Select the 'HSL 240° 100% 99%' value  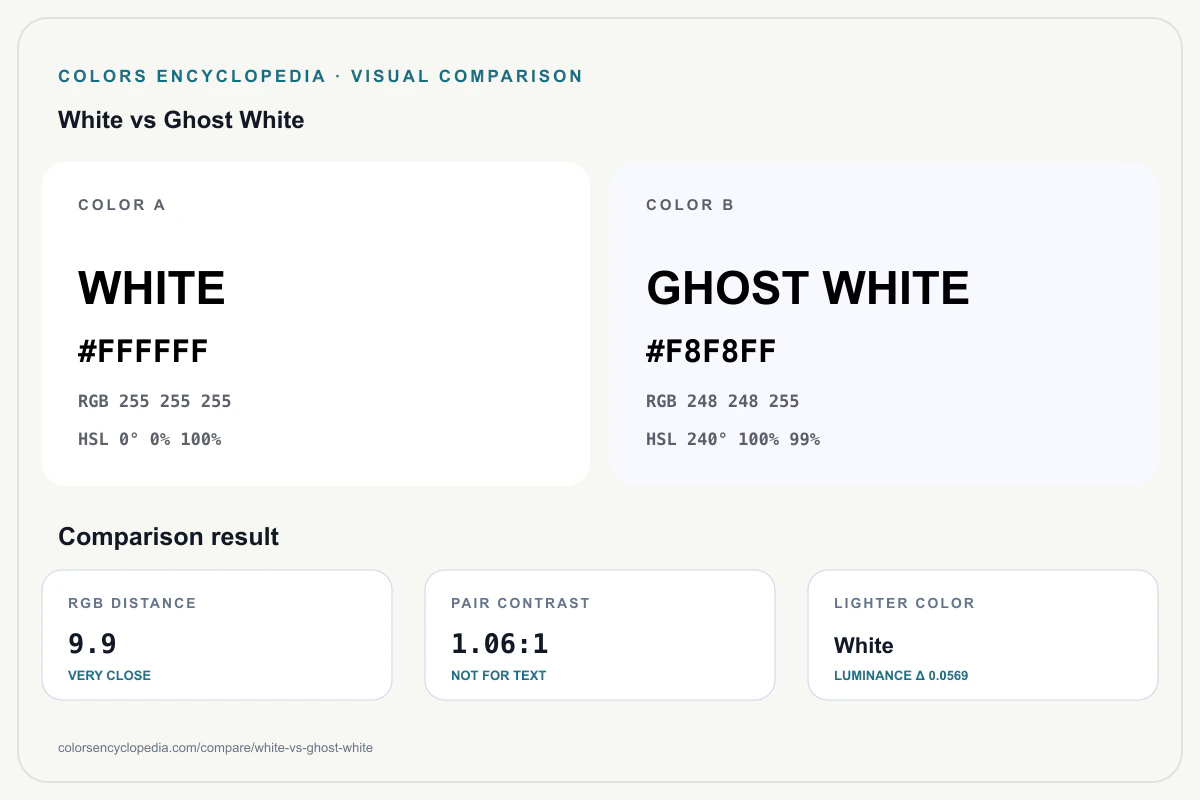click(733, 439)
